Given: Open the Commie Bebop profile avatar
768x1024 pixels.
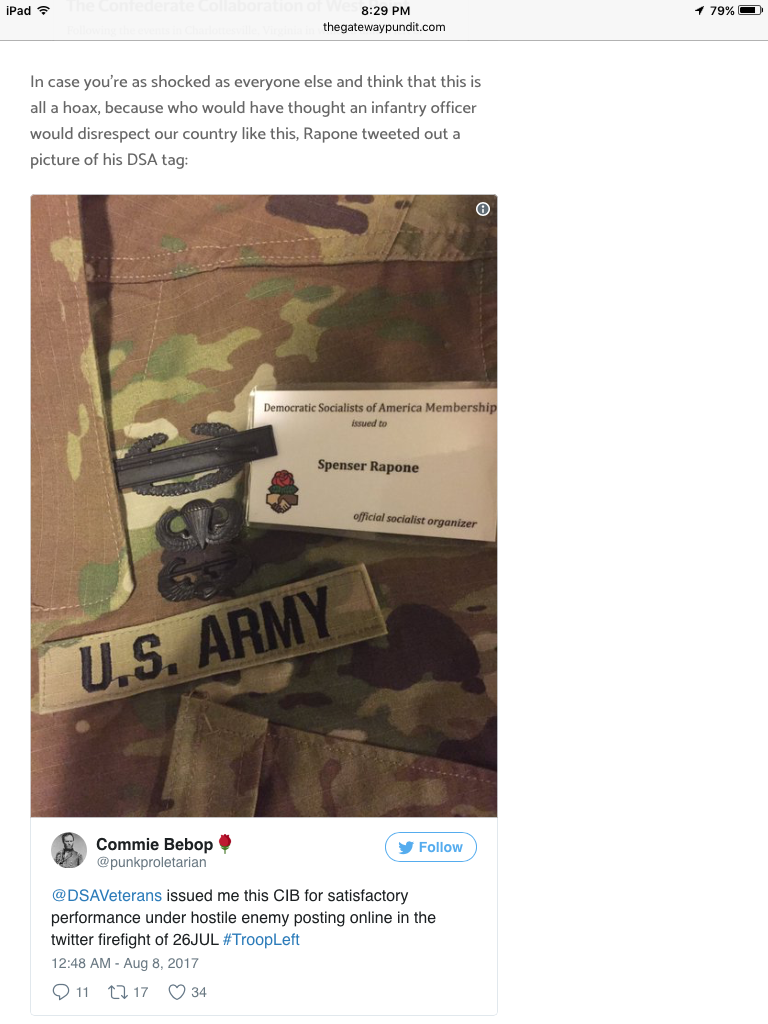Looking at the screenshot, I should coord(69,850).
